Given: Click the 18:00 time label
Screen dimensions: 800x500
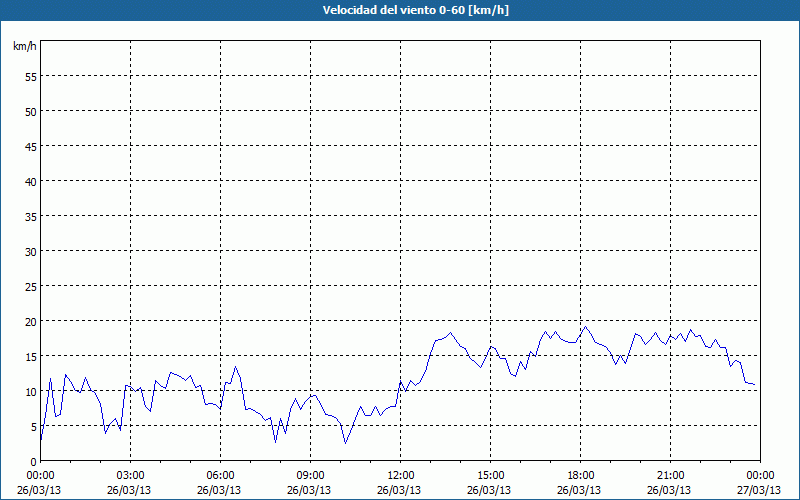Looking at the screenshot, I should pyautogui.click(x=581, y=476).
